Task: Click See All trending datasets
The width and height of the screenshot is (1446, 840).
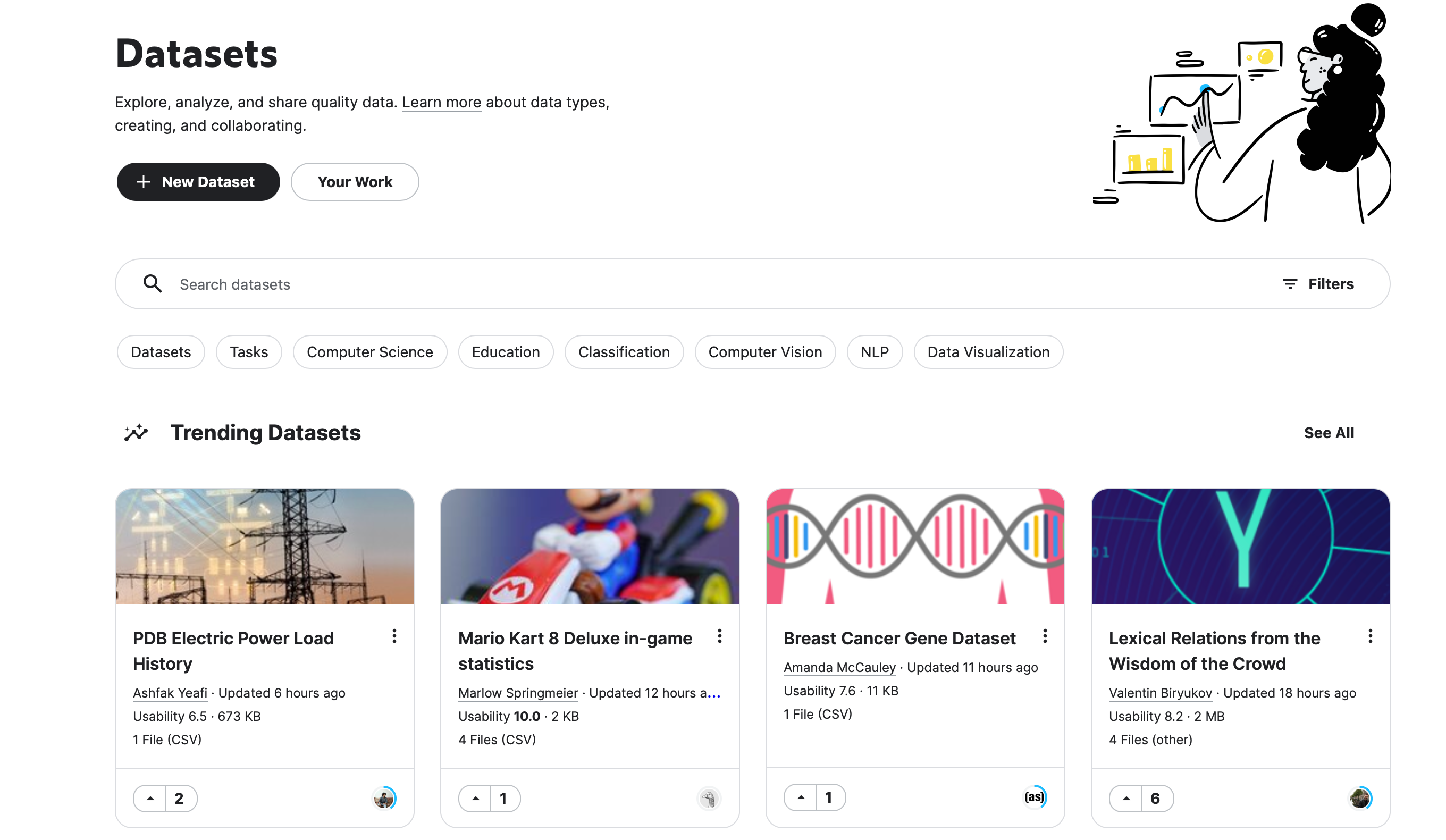Action: pos(1329,433)
